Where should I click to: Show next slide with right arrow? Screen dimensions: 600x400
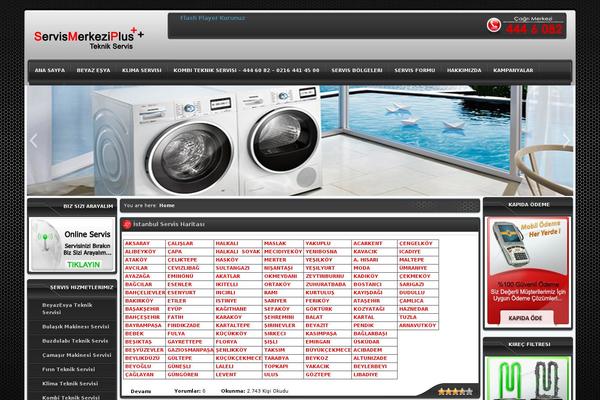click(566, 141)
